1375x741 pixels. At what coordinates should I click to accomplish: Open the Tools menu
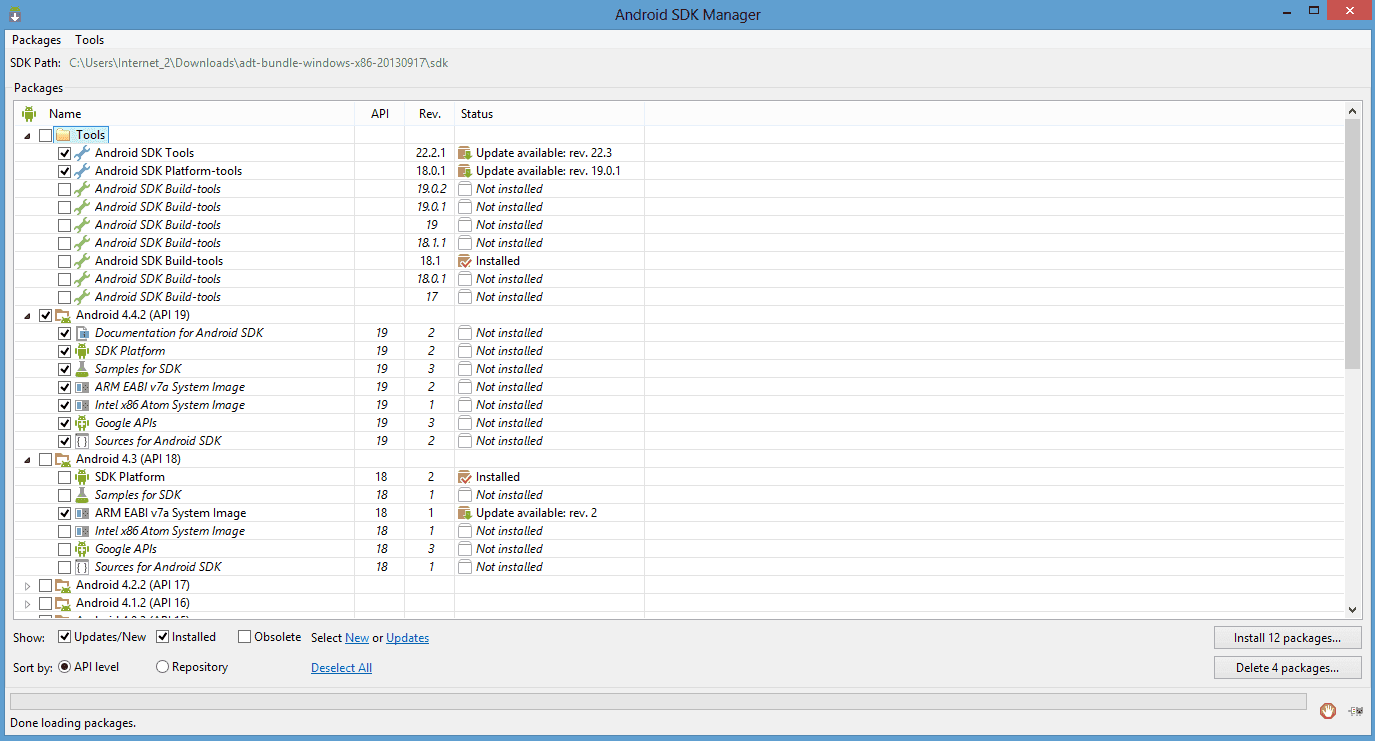point(90,40)
